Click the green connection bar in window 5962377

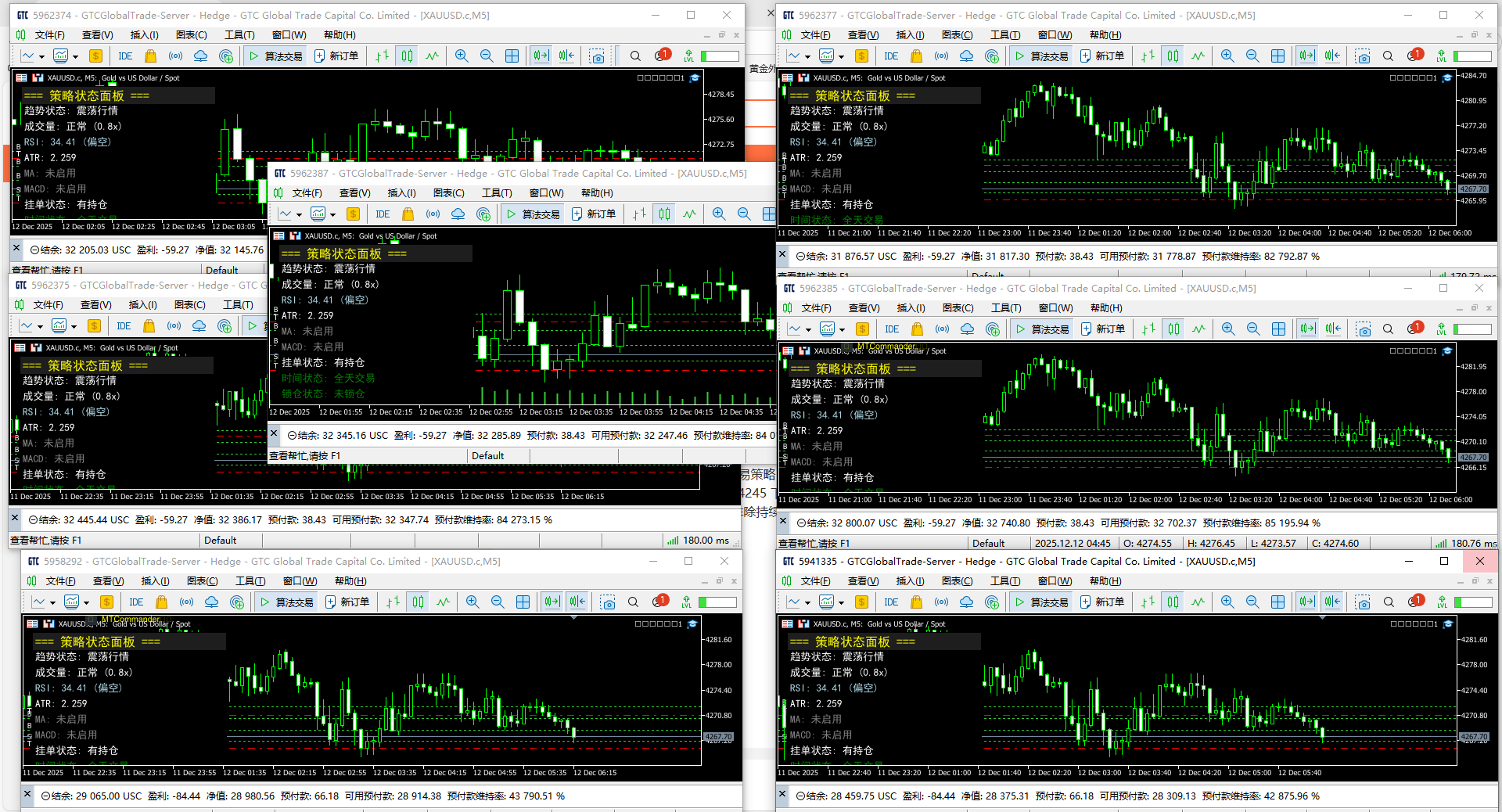[x=1472, y=56]
